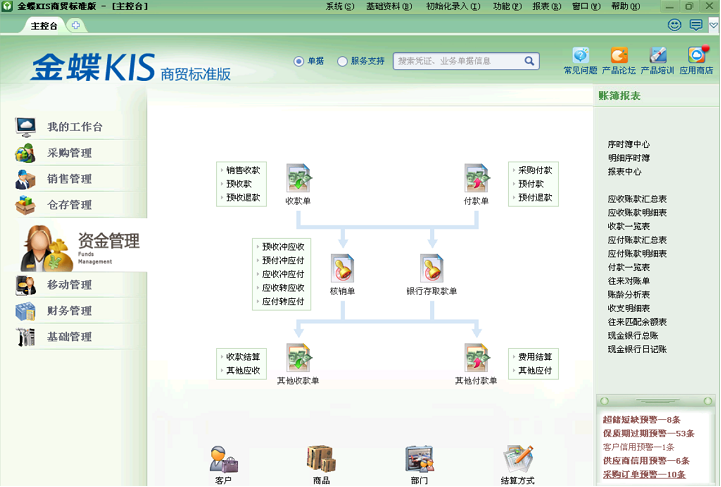This screenshot has width=721, height=487.
Task: Open the 部门 department icon
Action: [419, 458]
